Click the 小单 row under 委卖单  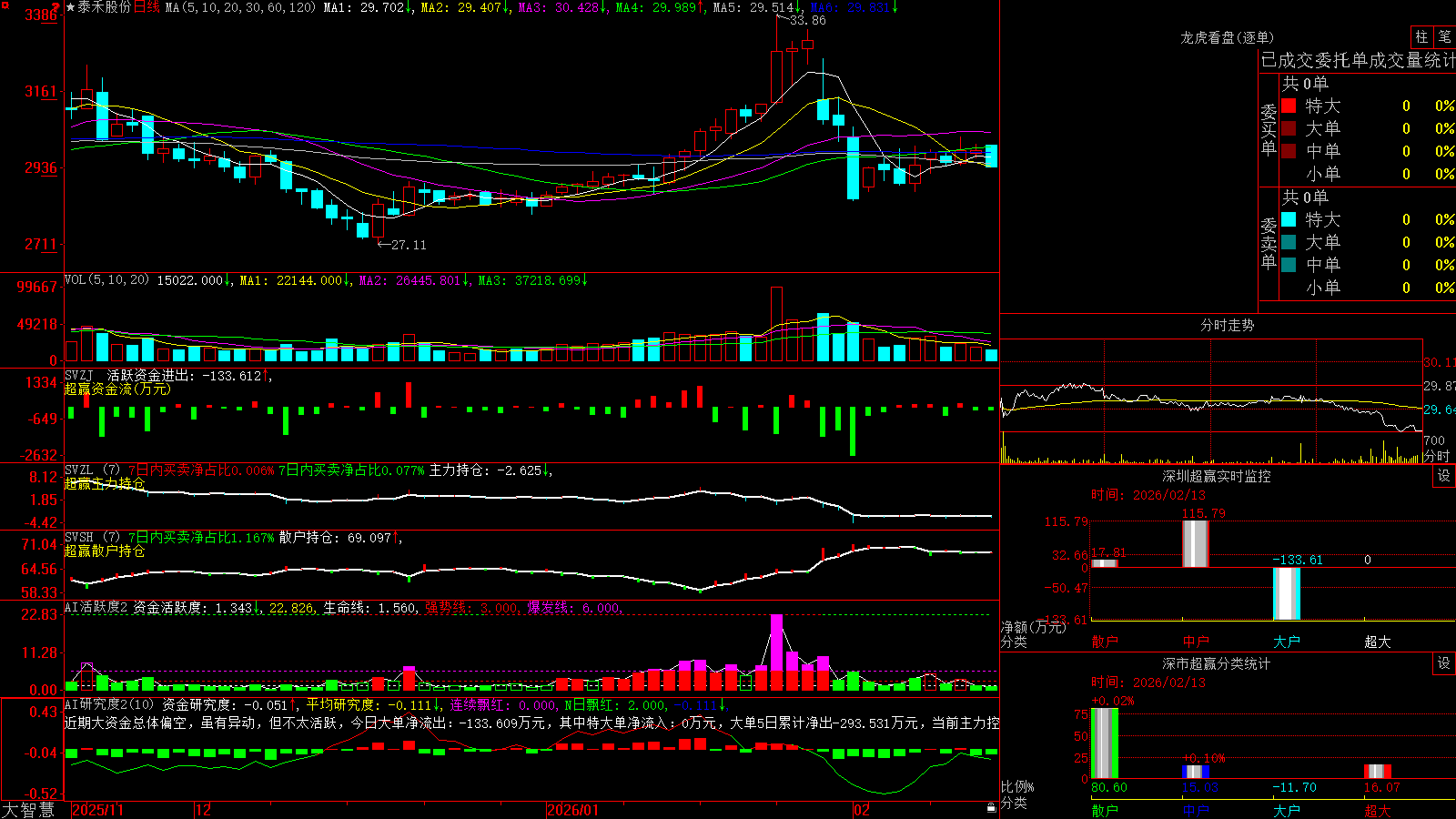click(x=1368, y=288)
